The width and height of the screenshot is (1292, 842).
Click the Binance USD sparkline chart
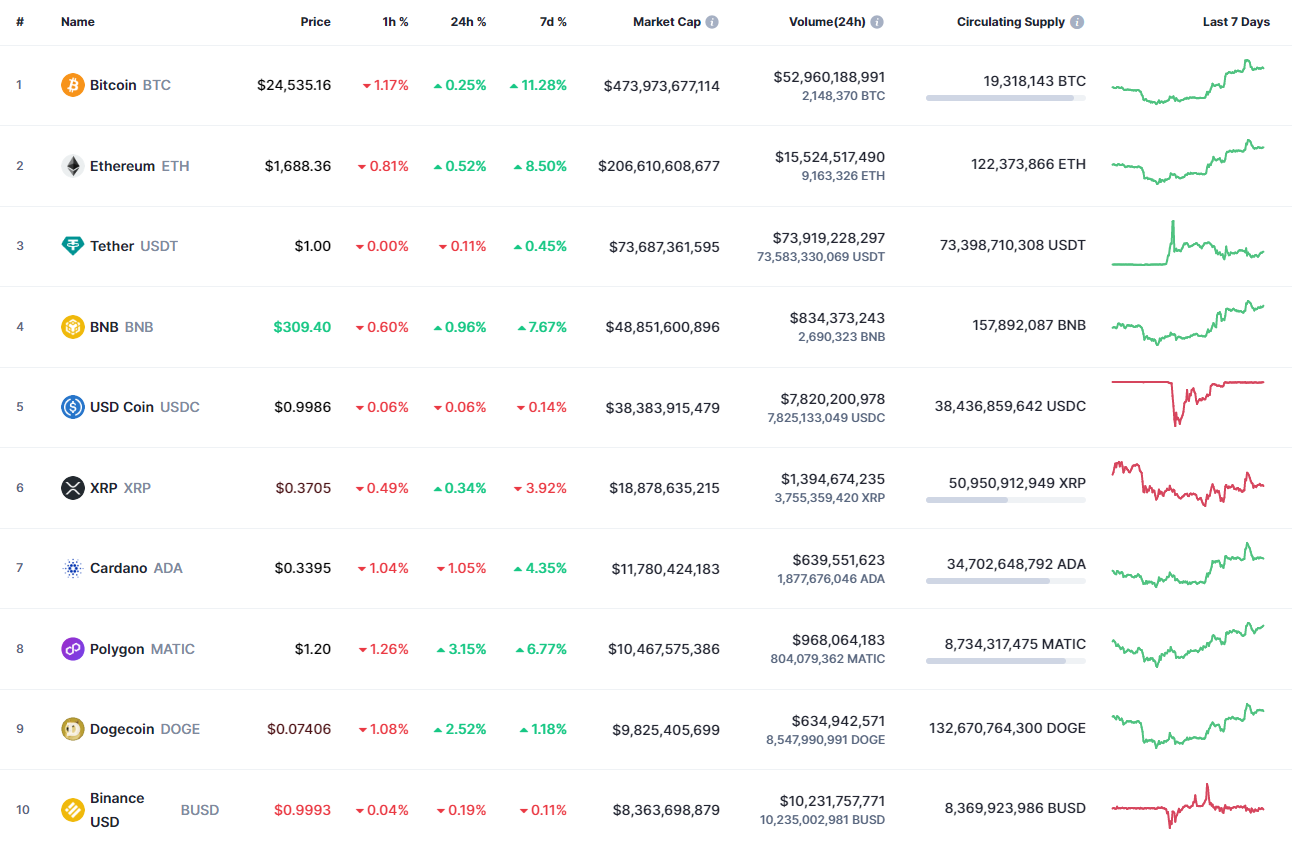[1188, 810]
